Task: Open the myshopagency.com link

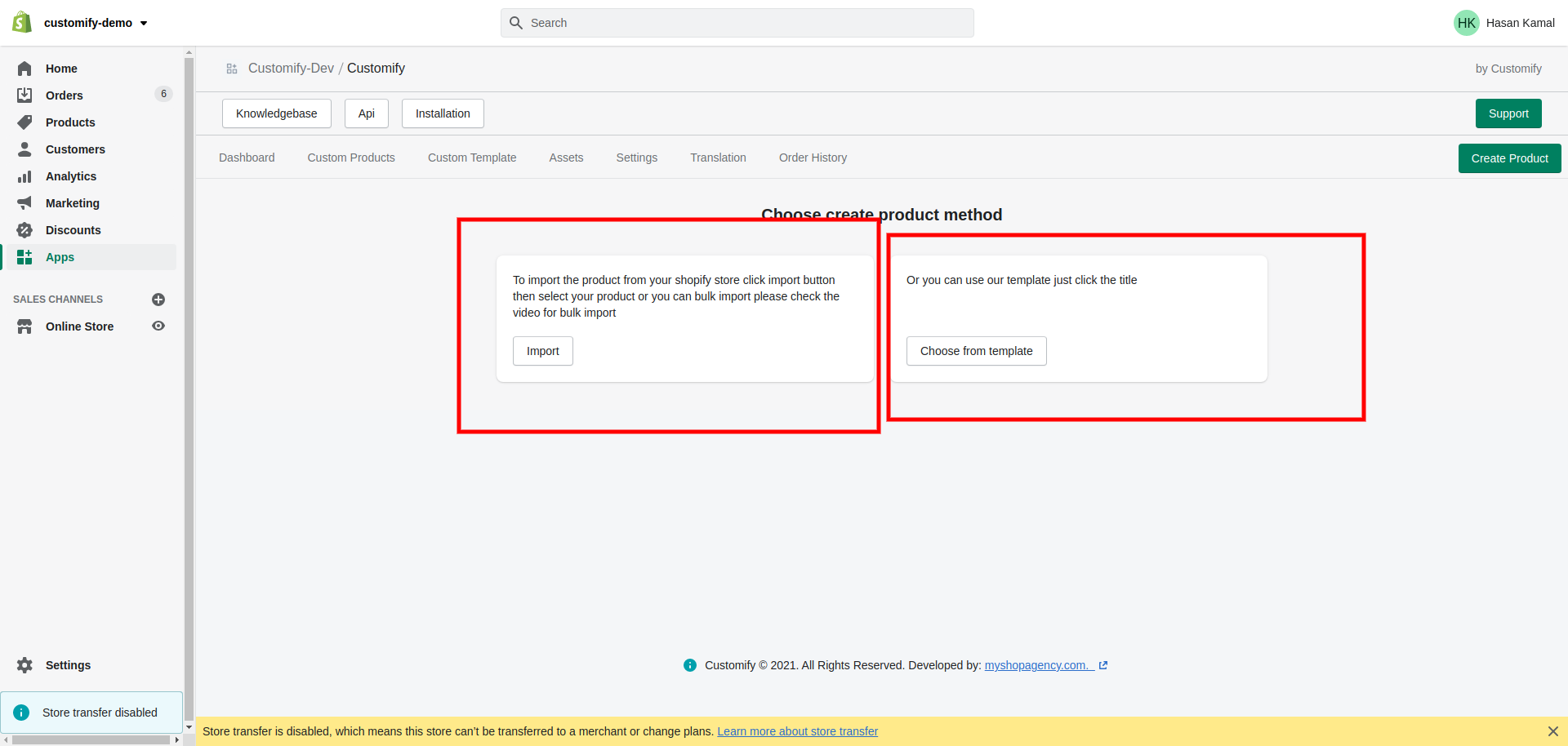Action: 1039,665
